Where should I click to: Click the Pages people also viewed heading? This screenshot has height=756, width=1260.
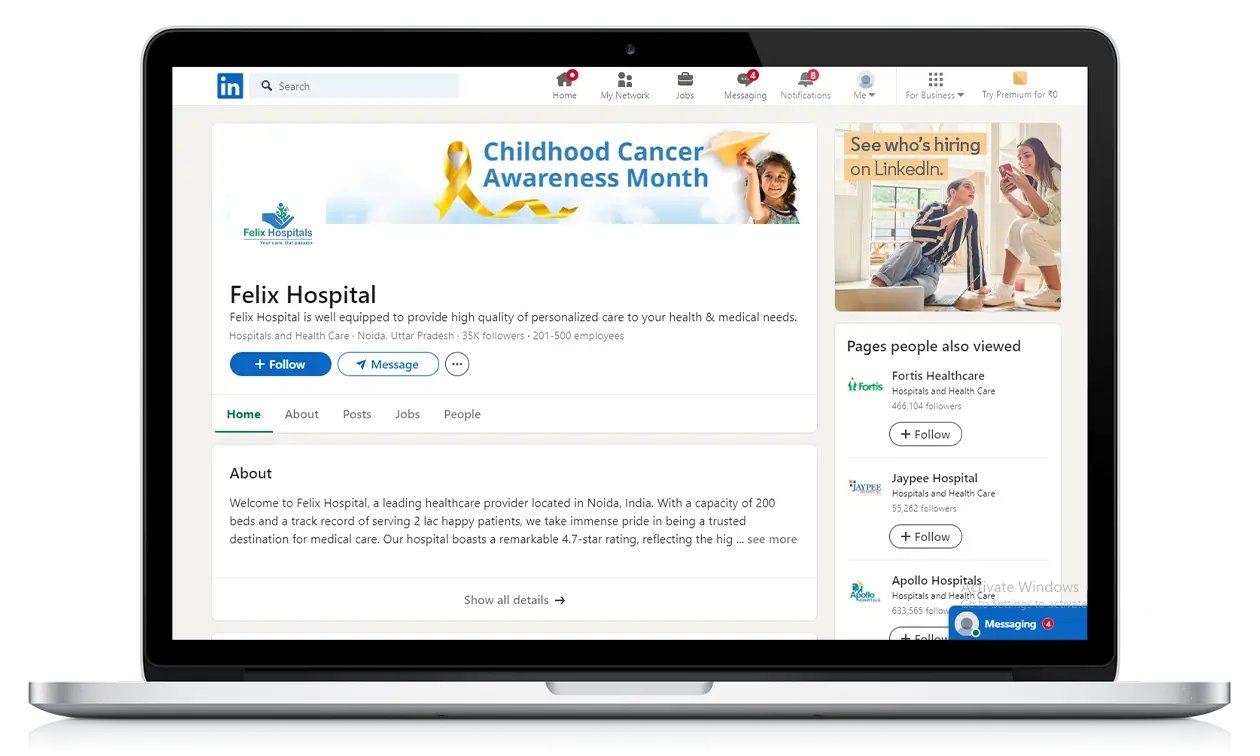tap(934, 346)
